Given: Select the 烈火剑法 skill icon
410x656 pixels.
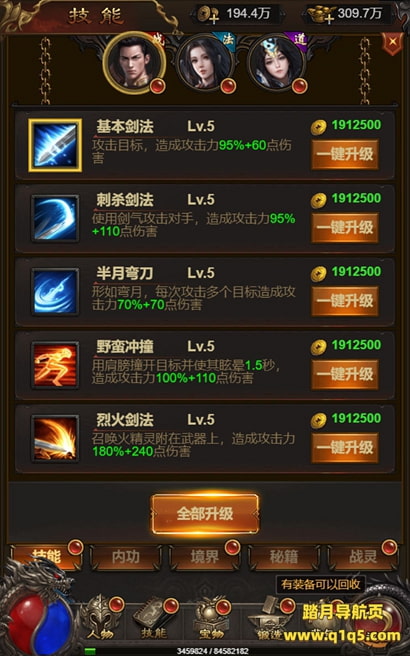Looking at the screenshot, I should (55, 438).
